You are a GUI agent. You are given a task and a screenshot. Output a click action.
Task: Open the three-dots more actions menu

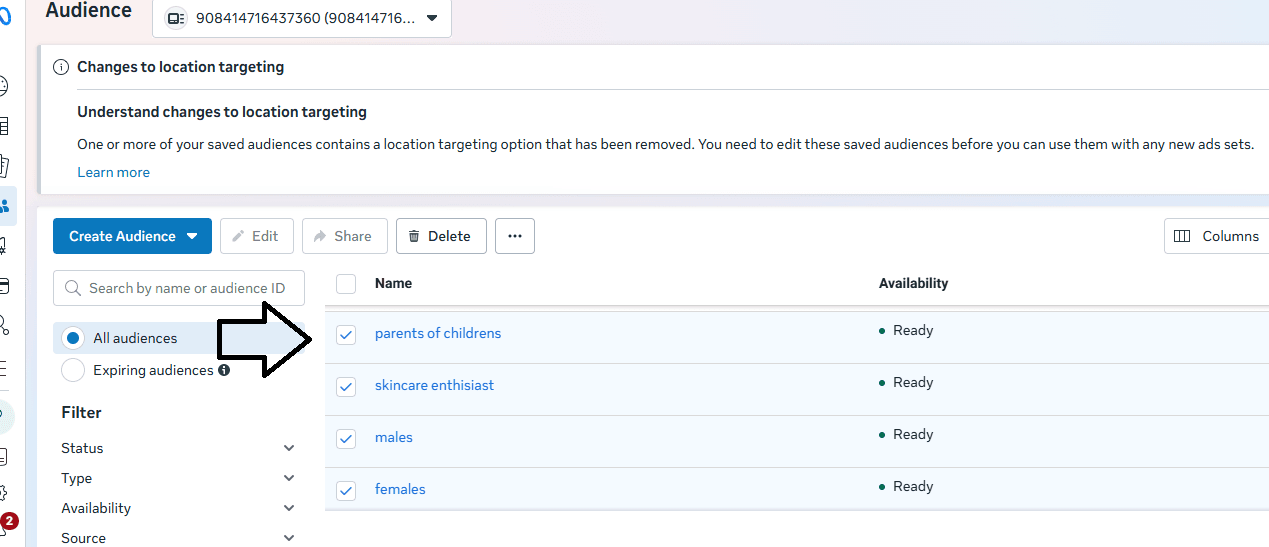[515, 236]
